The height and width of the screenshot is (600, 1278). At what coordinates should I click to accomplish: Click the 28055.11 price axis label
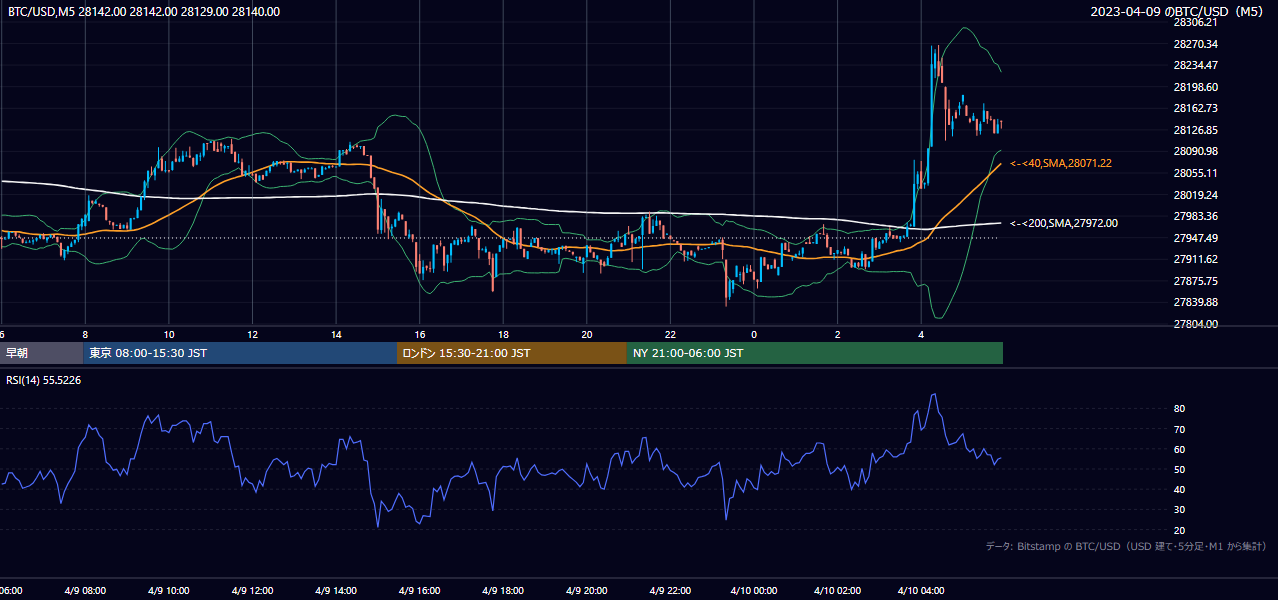pyautogui.click(x=1195, y=173)
